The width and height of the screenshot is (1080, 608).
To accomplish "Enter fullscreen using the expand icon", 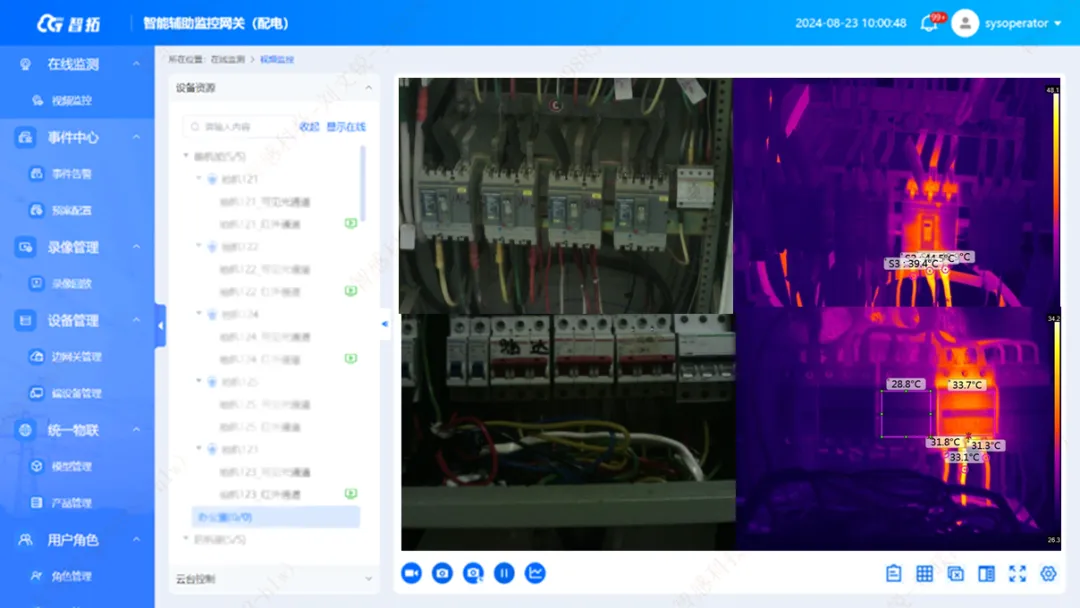I will coord(1017,573).
